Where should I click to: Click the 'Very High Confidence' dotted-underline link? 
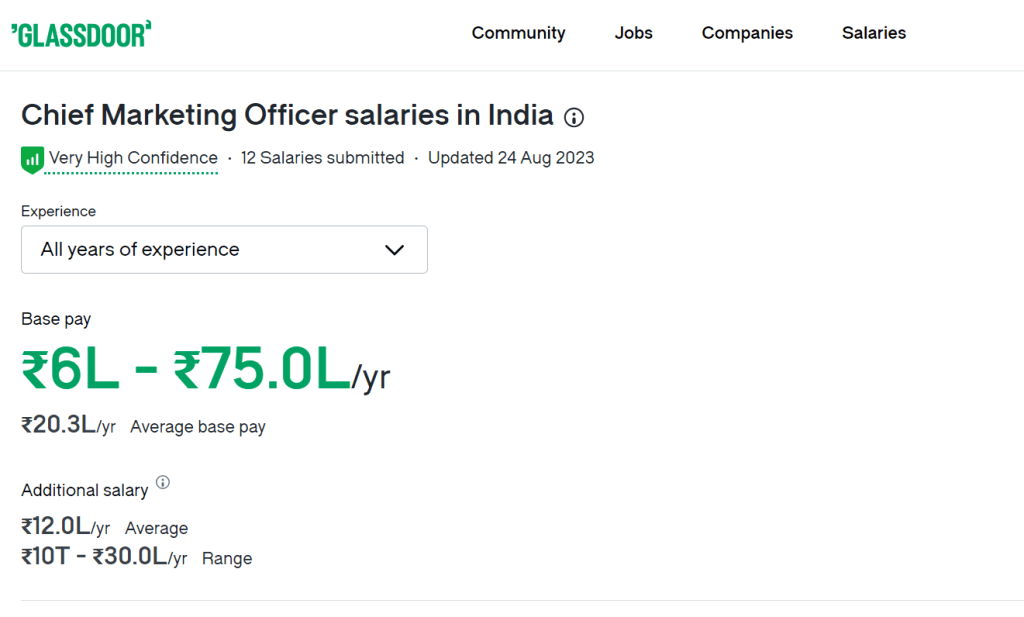point(131,158)
